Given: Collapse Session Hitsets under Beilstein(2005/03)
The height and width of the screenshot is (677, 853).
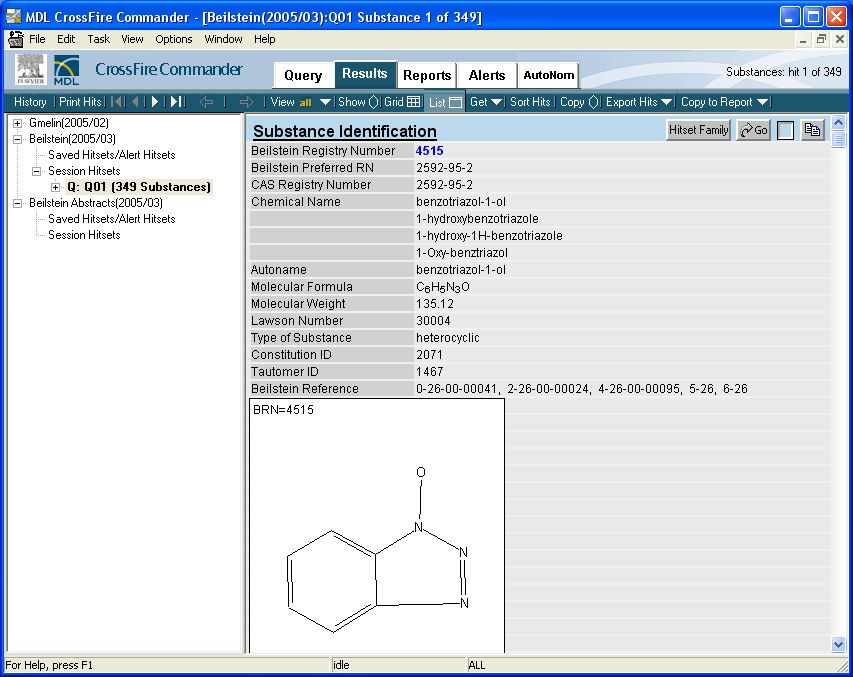Looking at the screenshot, I should pos(36,171).
